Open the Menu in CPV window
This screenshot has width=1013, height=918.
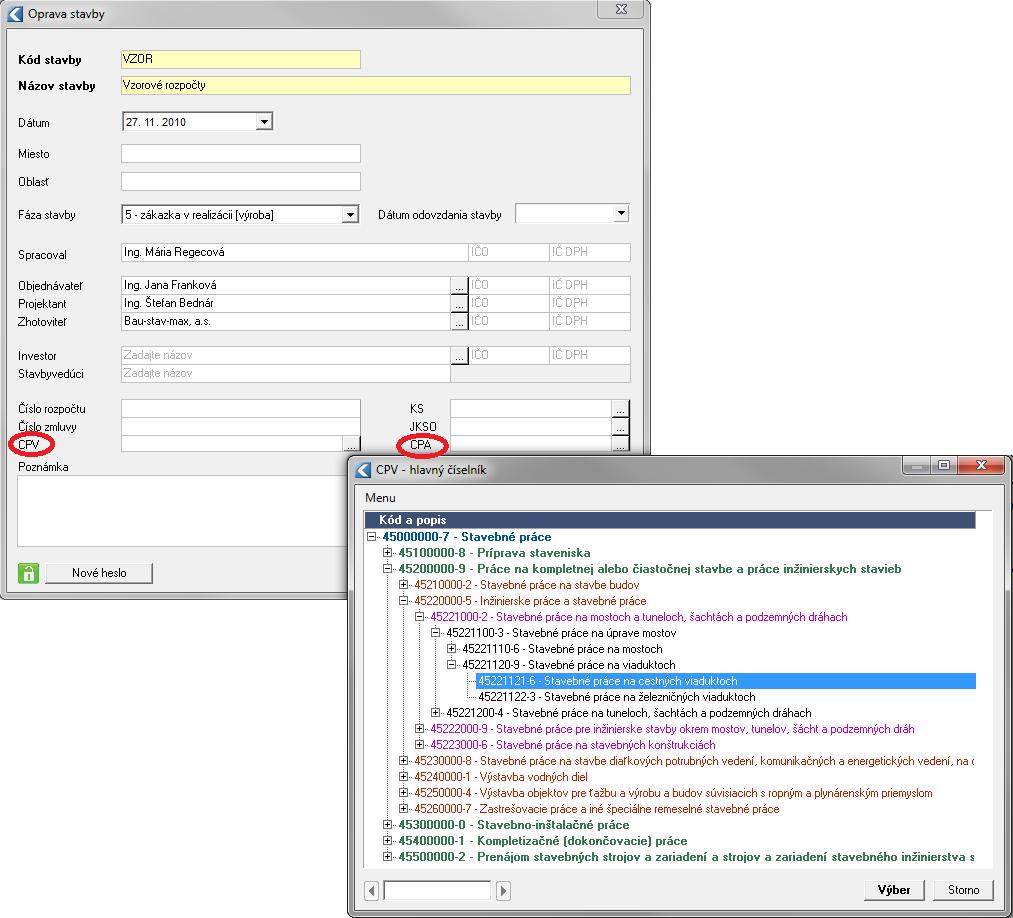(380, 498)
